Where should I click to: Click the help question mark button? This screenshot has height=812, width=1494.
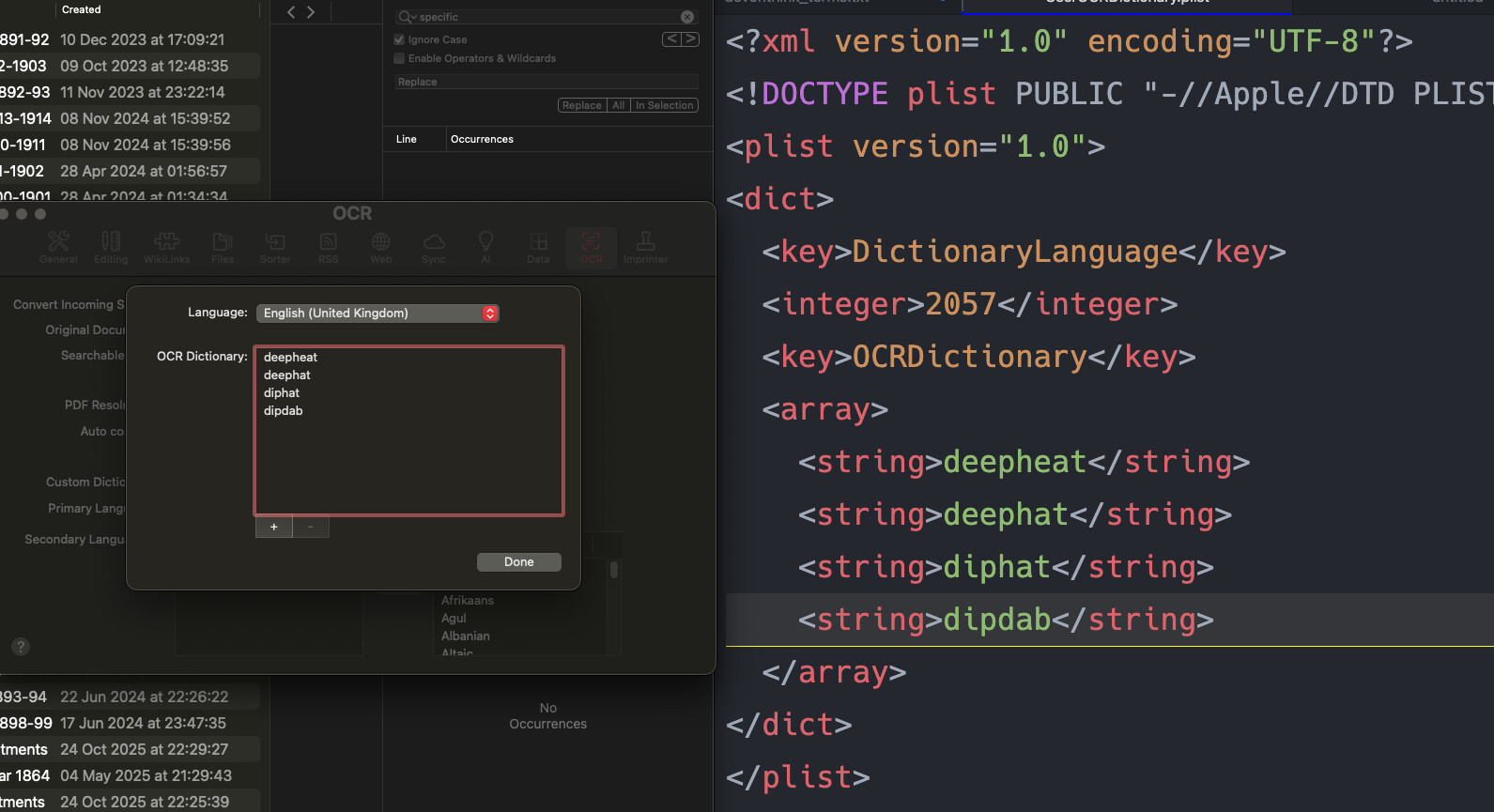(21, 647)
